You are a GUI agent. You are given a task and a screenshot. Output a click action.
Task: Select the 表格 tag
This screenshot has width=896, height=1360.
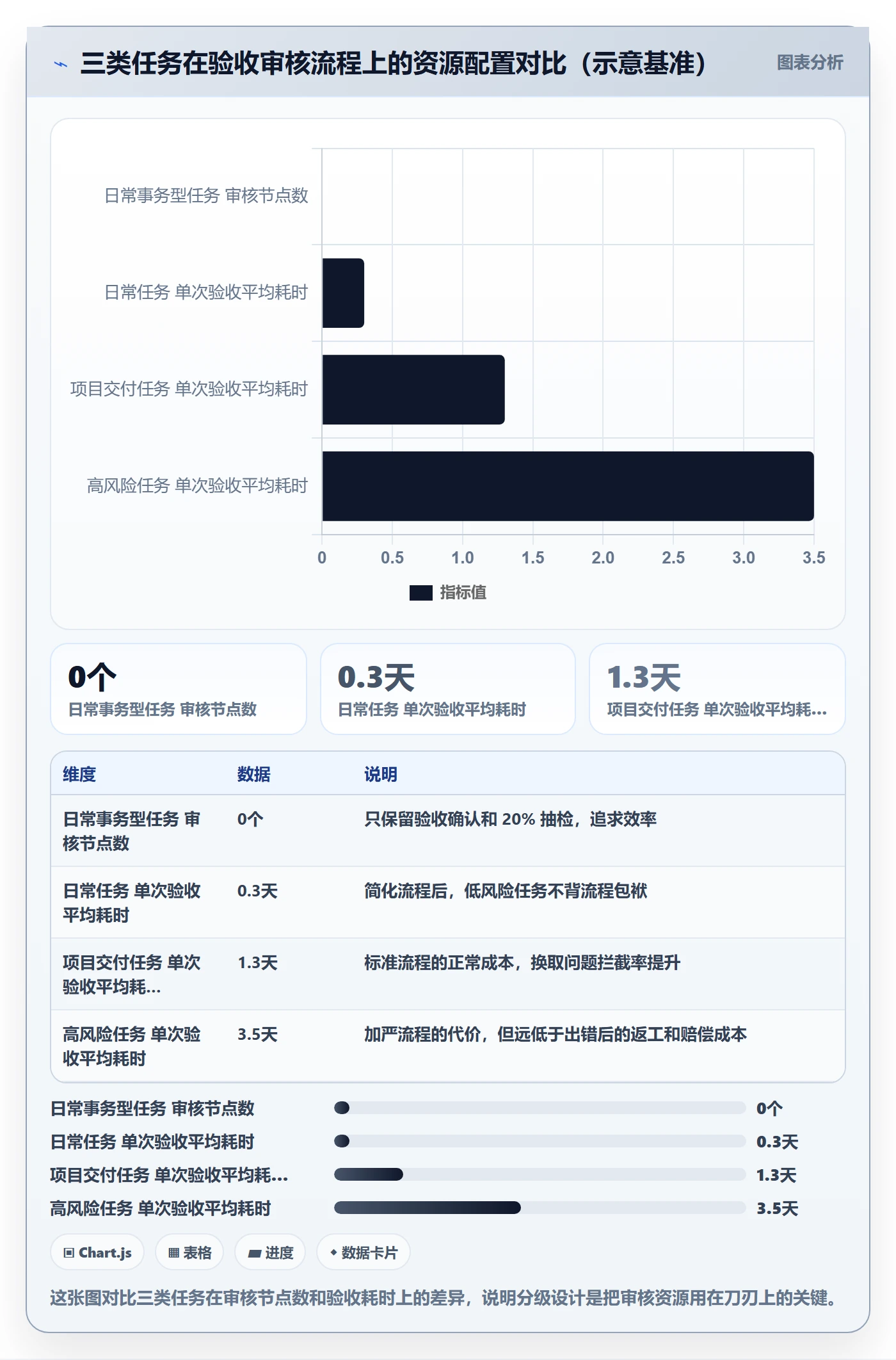pyautogui.click(x=189, y=1252)
